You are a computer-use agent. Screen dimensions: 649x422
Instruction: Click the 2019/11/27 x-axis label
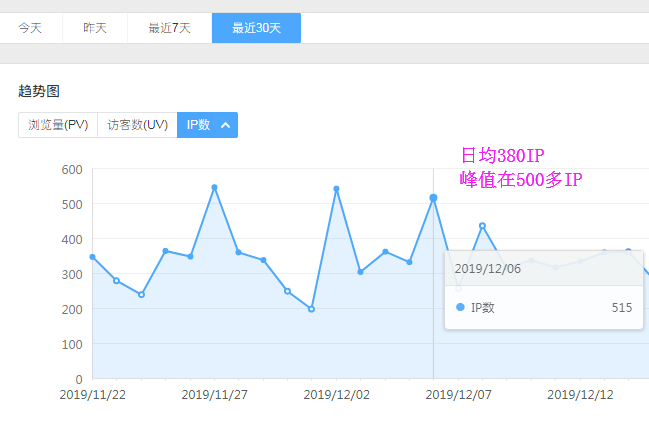214,395
